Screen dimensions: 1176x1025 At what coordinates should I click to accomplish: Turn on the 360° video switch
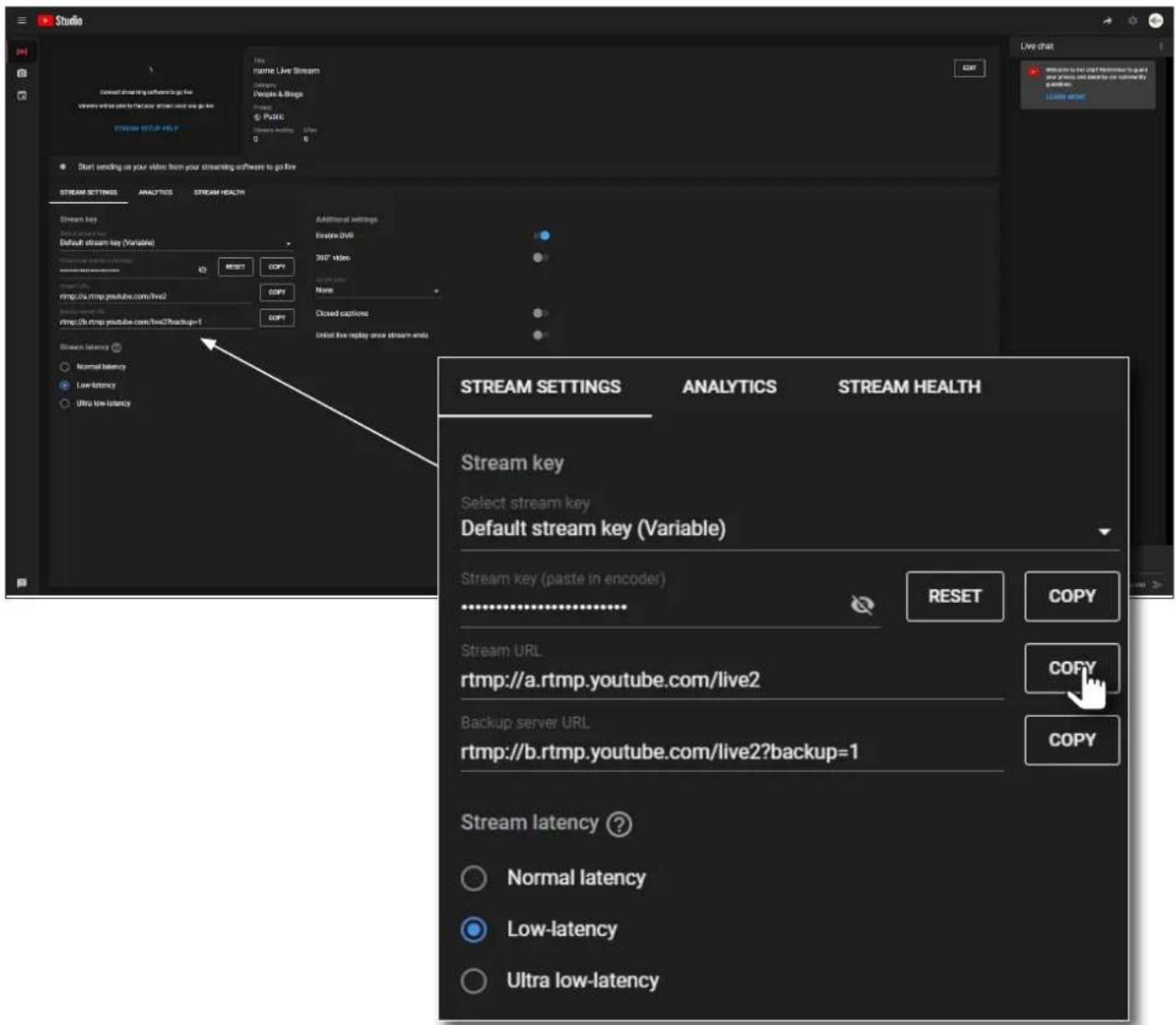(540, 258)
